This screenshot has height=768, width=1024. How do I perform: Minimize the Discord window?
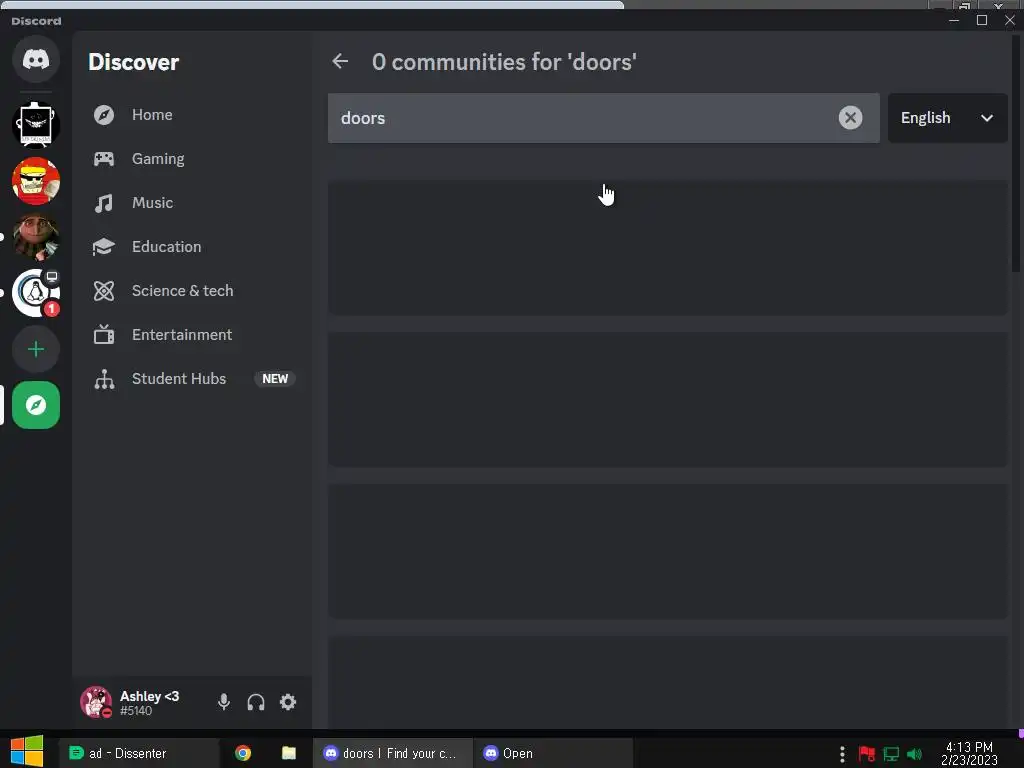(x=954, y=20)
